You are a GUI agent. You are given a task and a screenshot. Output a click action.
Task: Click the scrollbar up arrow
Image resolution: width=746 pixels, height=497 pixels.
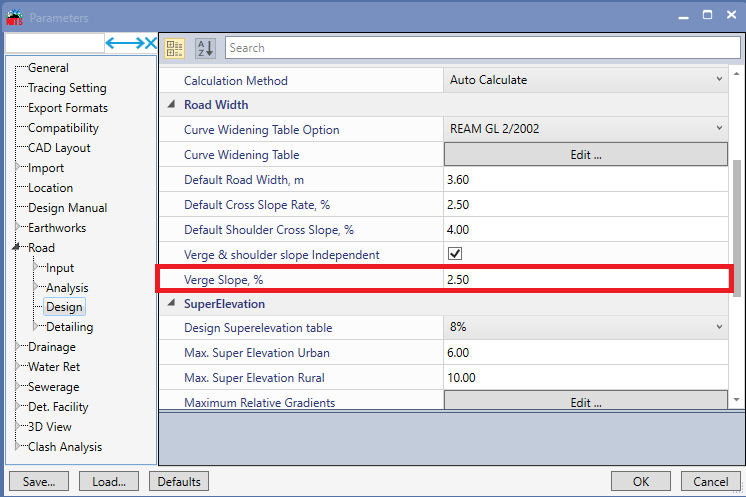(x=736, y=74)
